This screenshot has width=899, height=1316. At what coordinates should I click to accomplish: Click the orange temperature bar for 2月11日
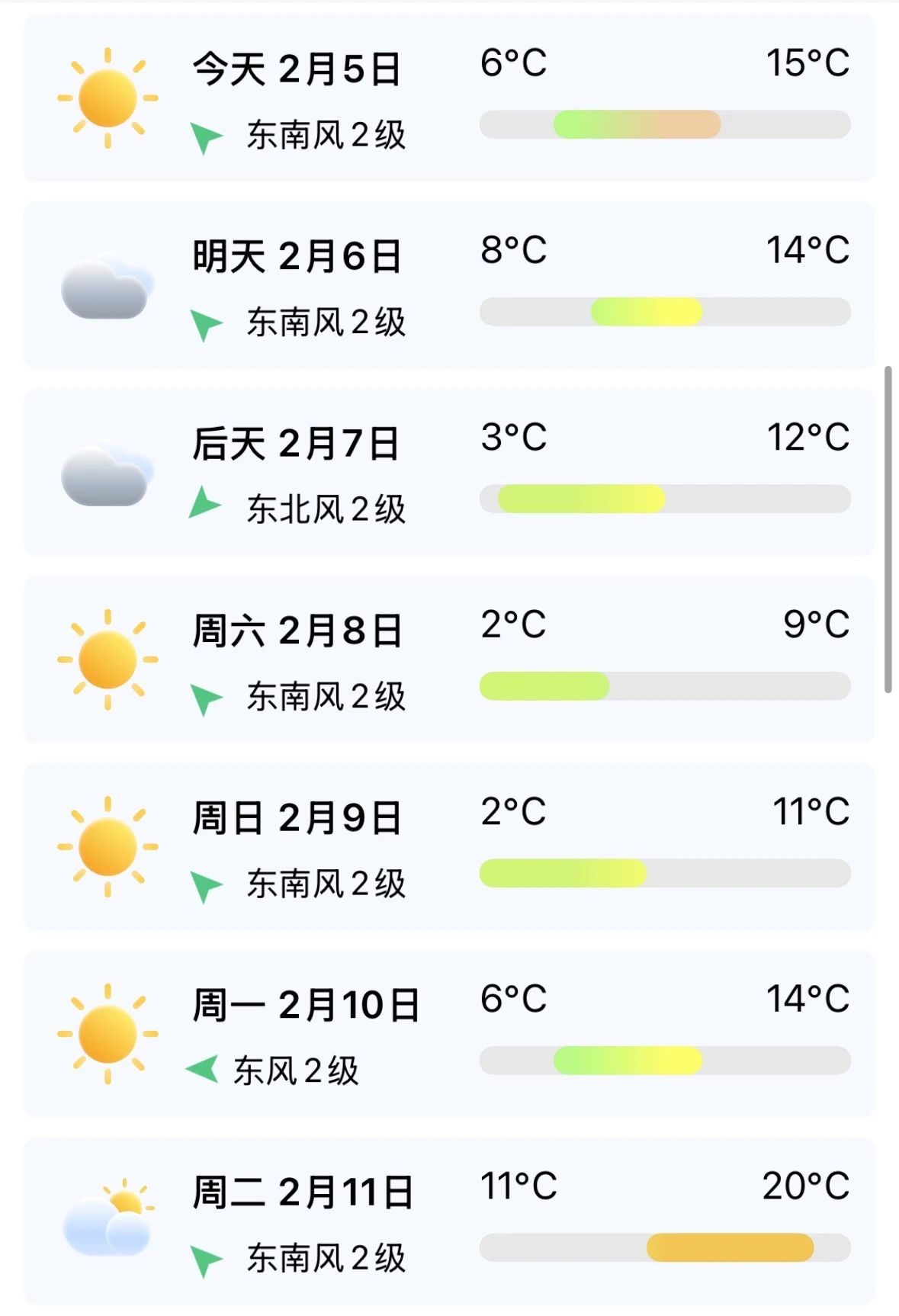pos(730,1247)
